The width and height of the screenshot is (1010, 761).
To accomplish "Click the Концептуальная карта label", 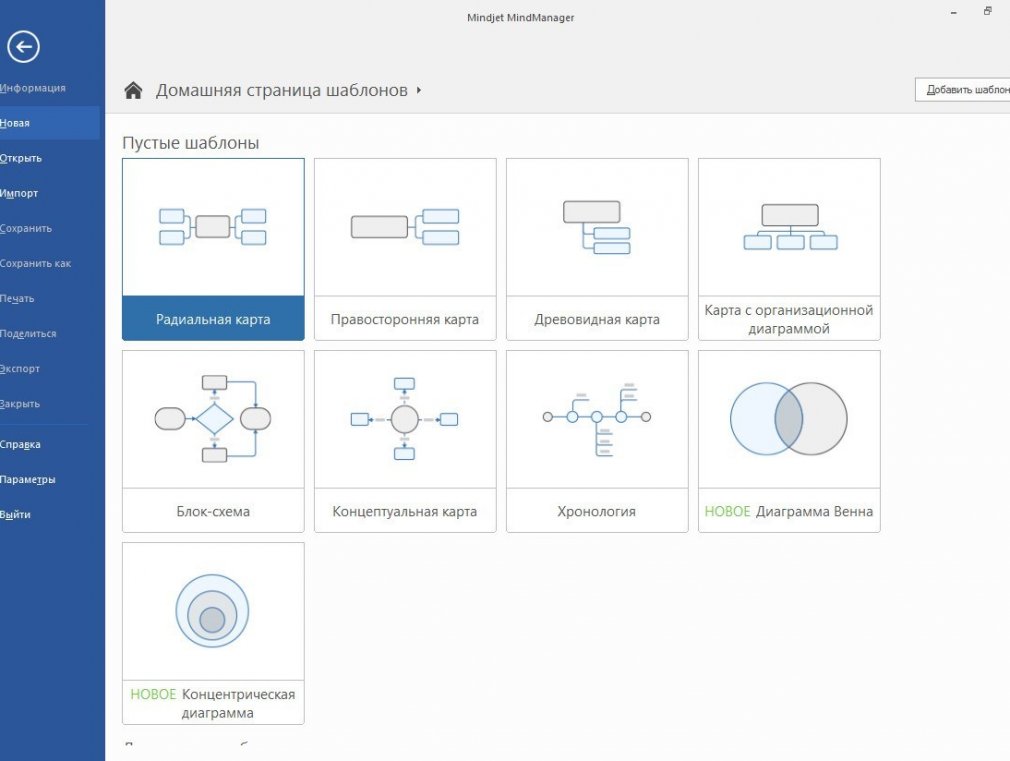I will point(405,511).
